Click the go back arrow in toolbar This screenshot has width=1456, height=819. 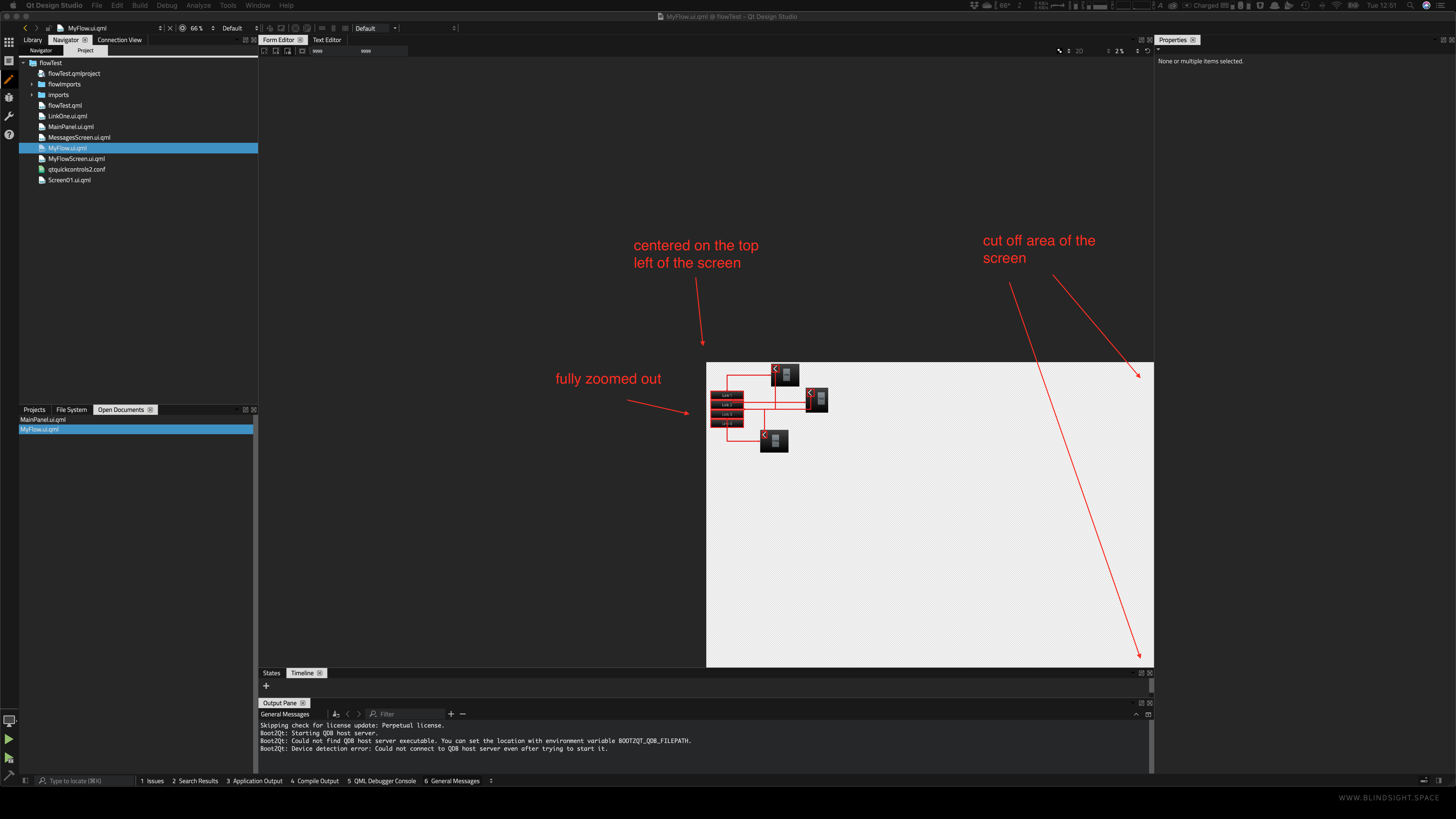[25, 28]
